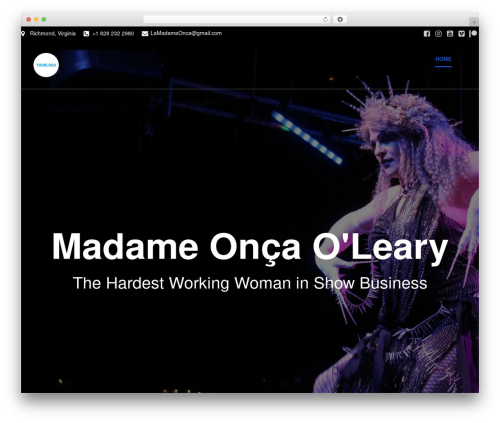Screen dimensions: 500x423
Task: Open the YouTube social icon
Action: tap(450, 34)
